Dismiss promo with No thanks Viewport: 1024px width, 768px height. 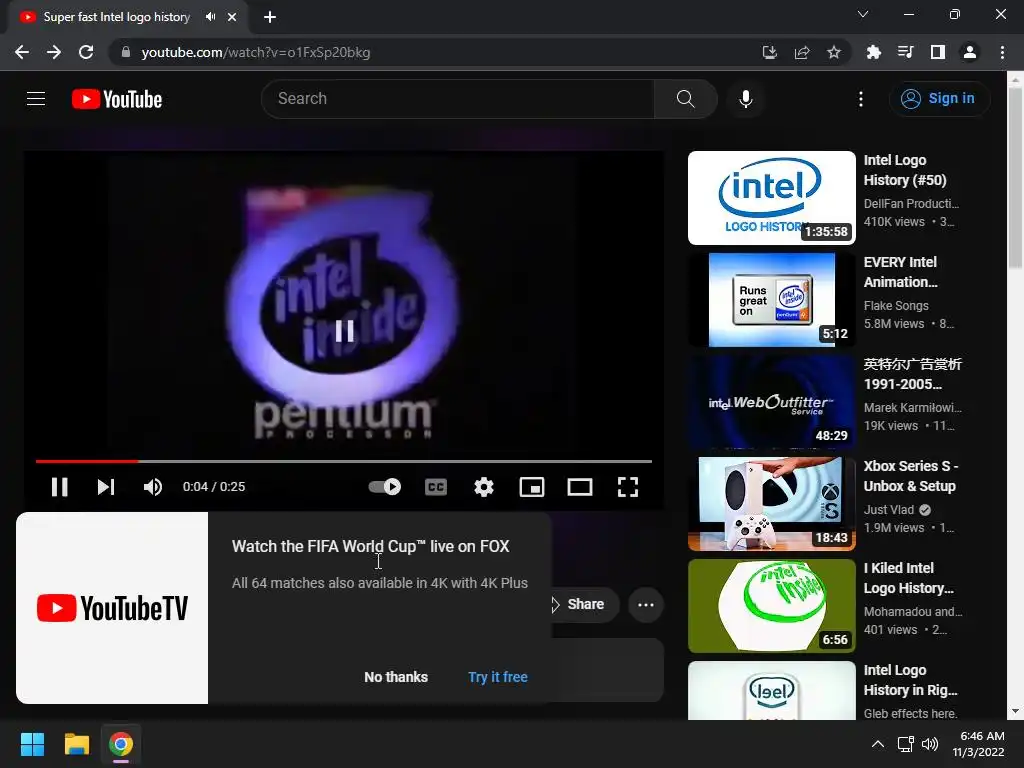point(396,677)
